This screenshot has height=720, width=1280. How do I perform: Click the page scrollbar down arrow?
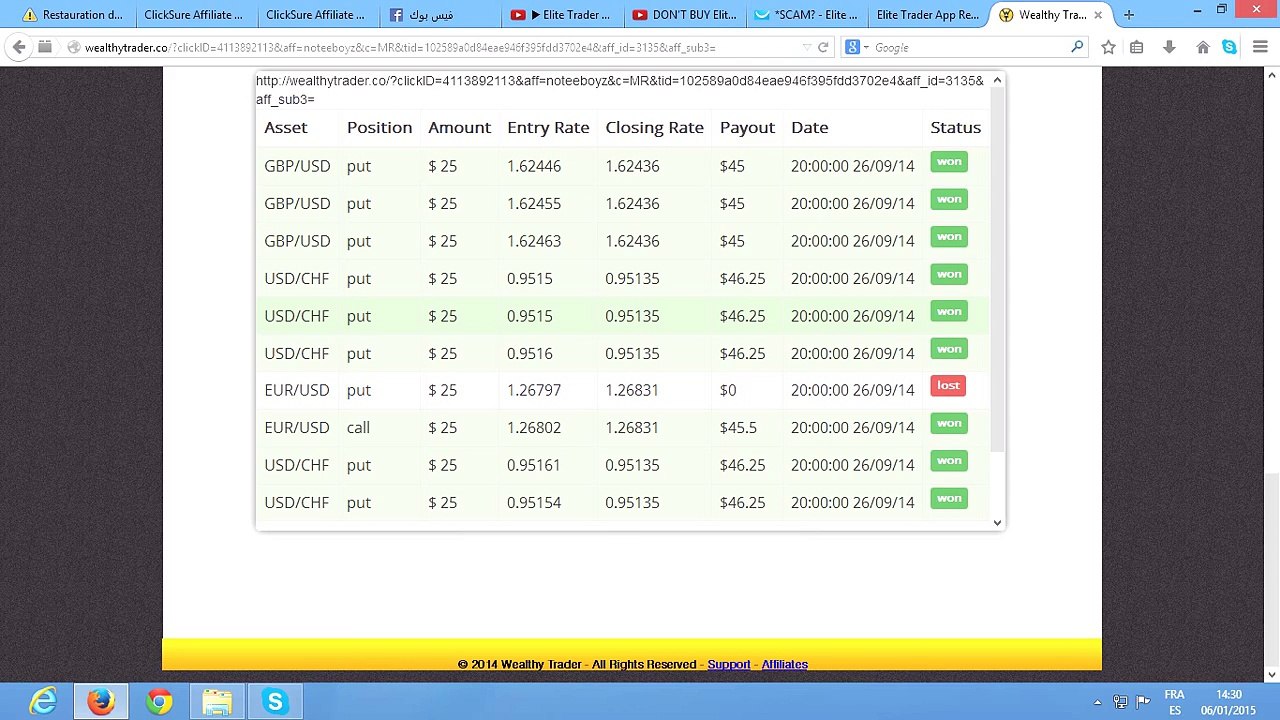pos(1271,674)
